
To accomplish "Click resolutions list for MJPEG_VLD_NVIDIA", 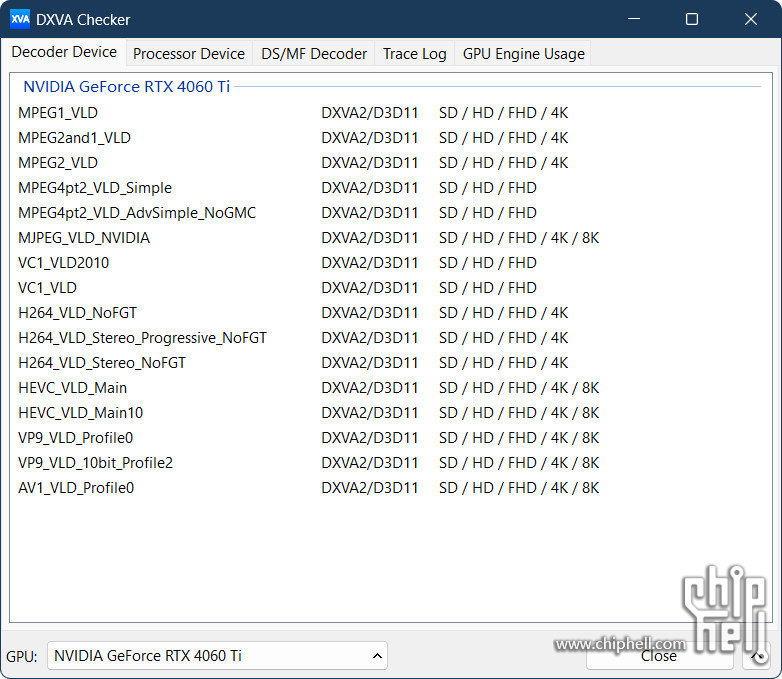I will 519,237.
